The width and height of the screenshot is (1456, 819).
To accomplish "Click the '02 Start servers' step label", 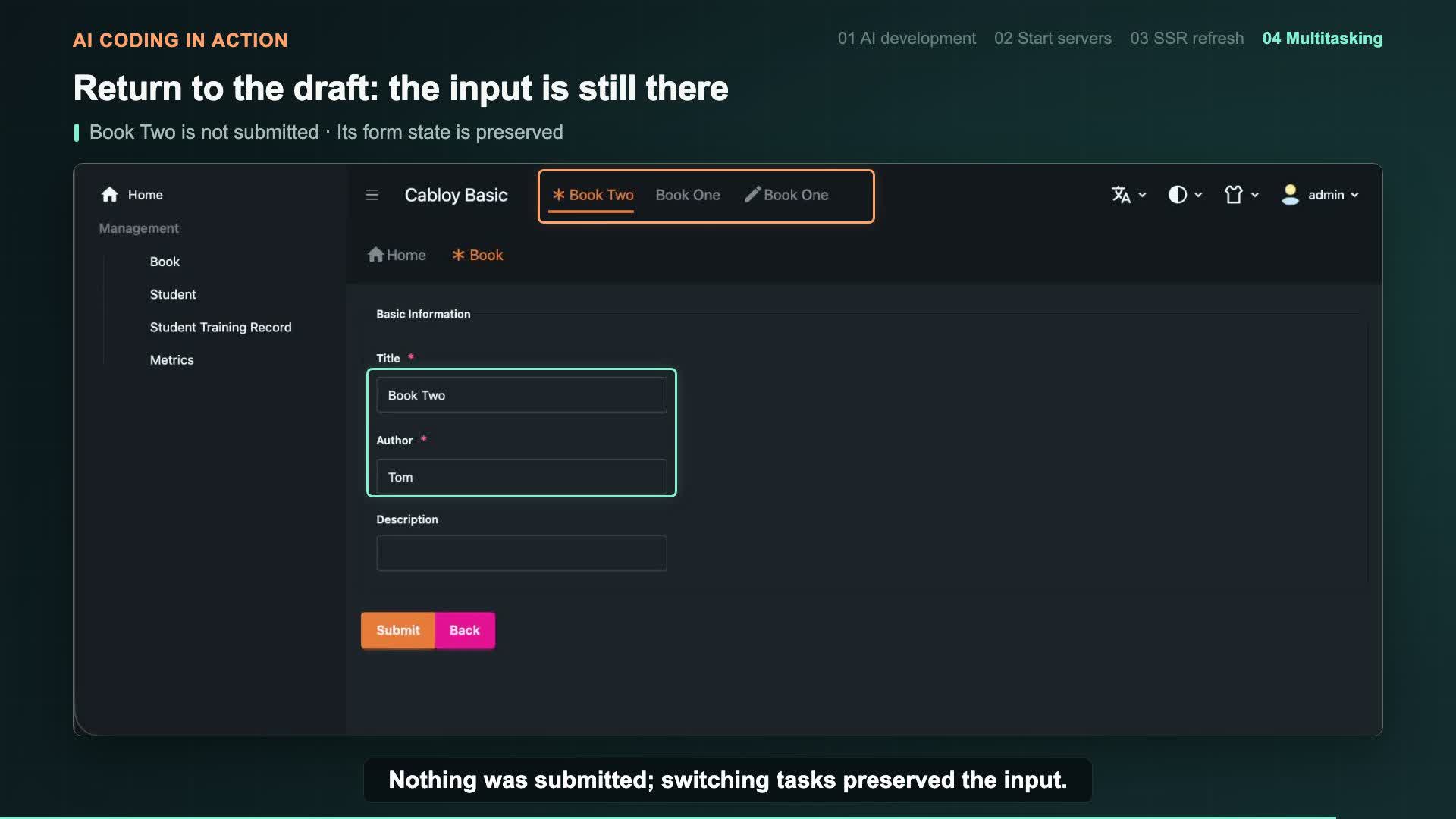I will pyautogui.click(x=1053, y=39).
